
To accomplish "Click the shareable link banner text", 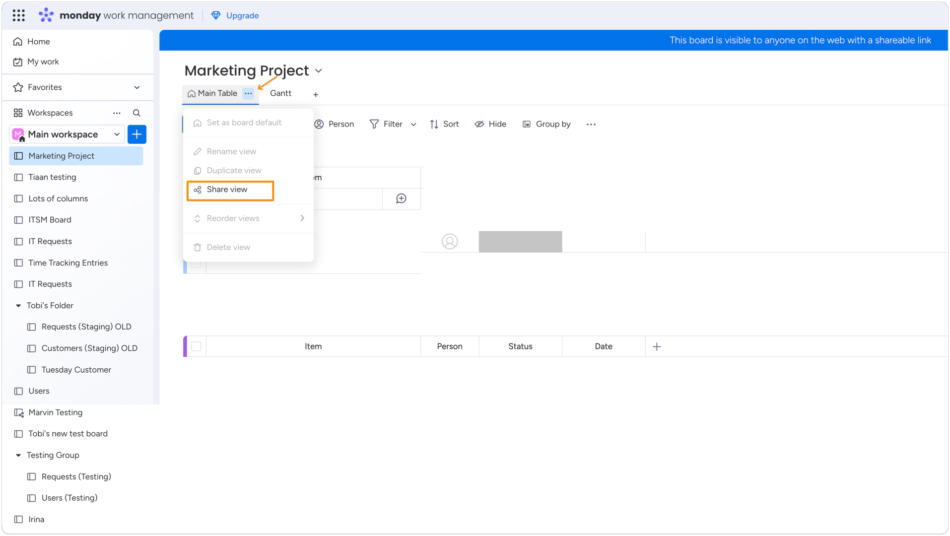I will (x=800, y=40).
